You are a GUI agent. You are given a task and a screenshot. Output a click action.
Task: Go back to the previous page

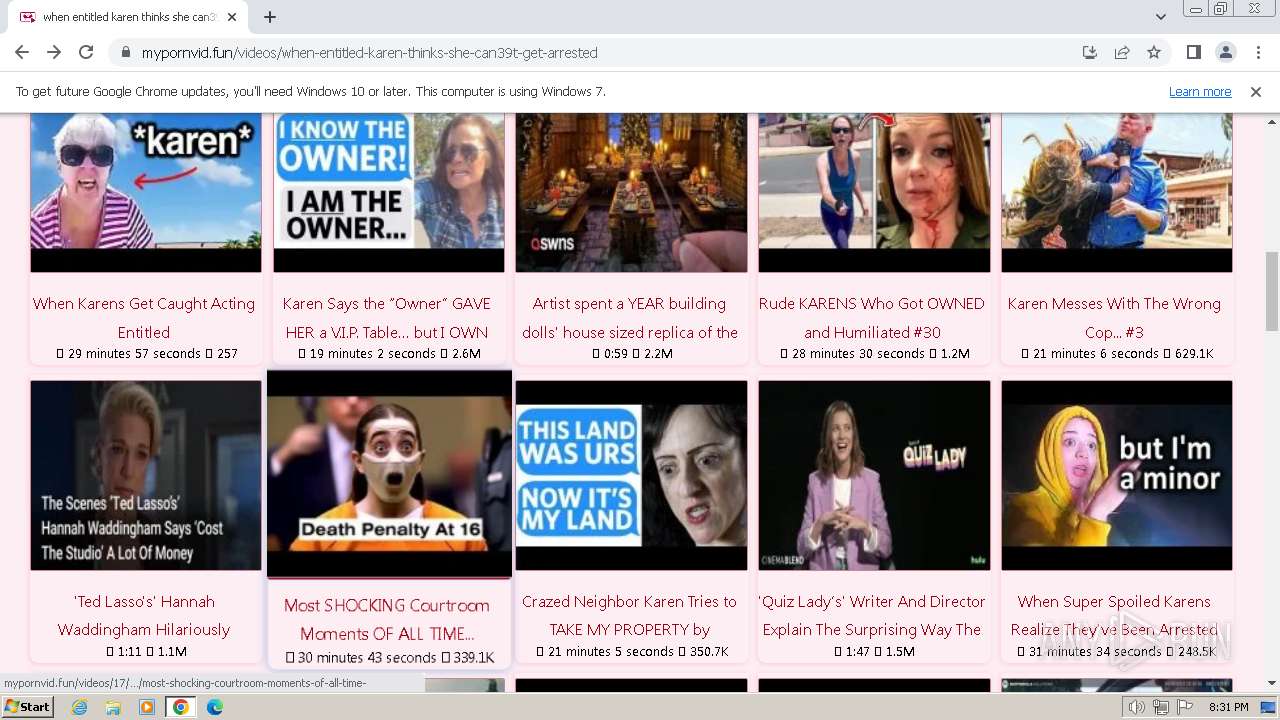[x=22, y=52]
